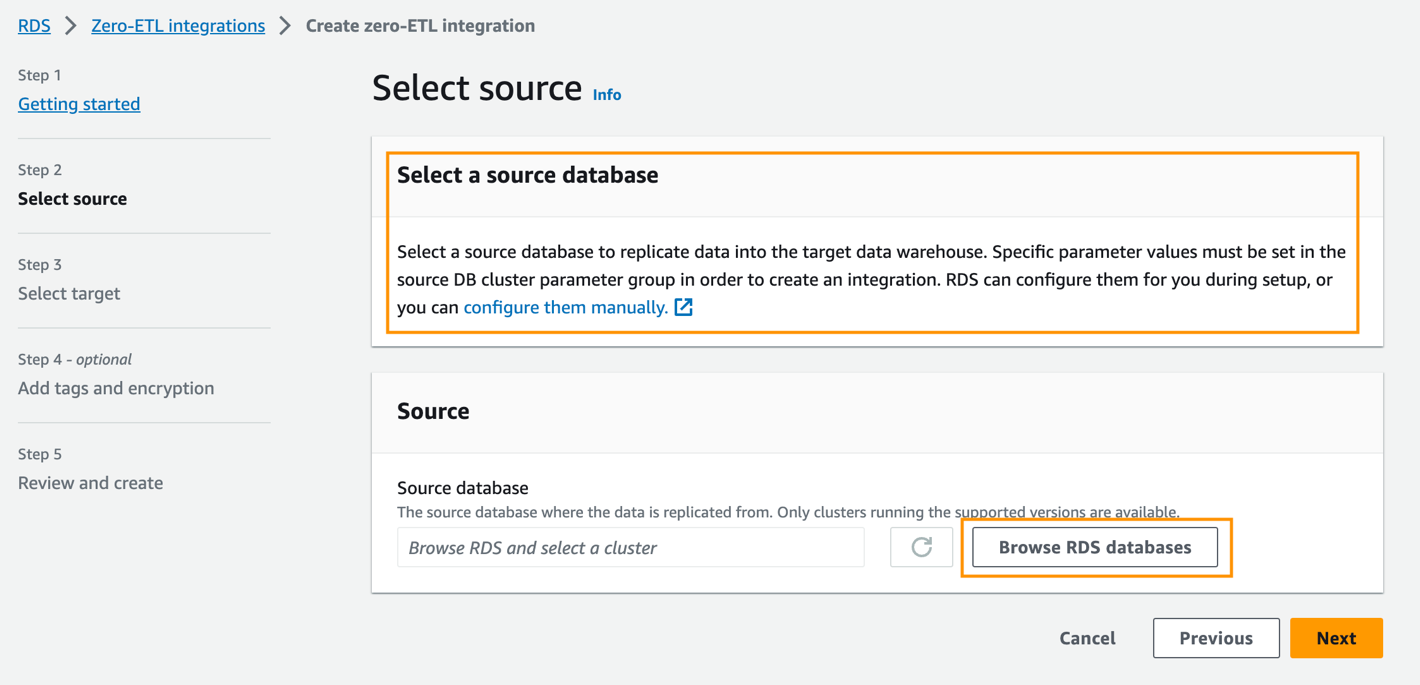Image resolution: width=1420 pixels, height=685 pixels.
Task: Click the refresh icon beside the source database field
Action: coord(921,547)
